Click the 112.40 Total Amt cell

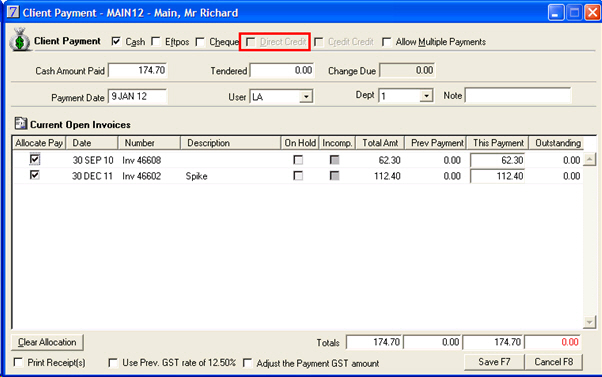pyautogui.click(x=387, y=176)
